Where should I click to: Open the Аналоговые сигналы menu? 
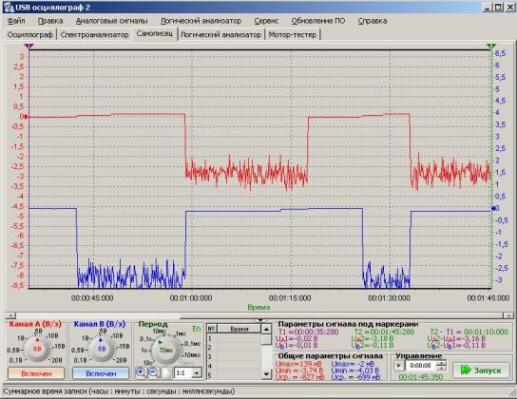[x=112, y=21]
